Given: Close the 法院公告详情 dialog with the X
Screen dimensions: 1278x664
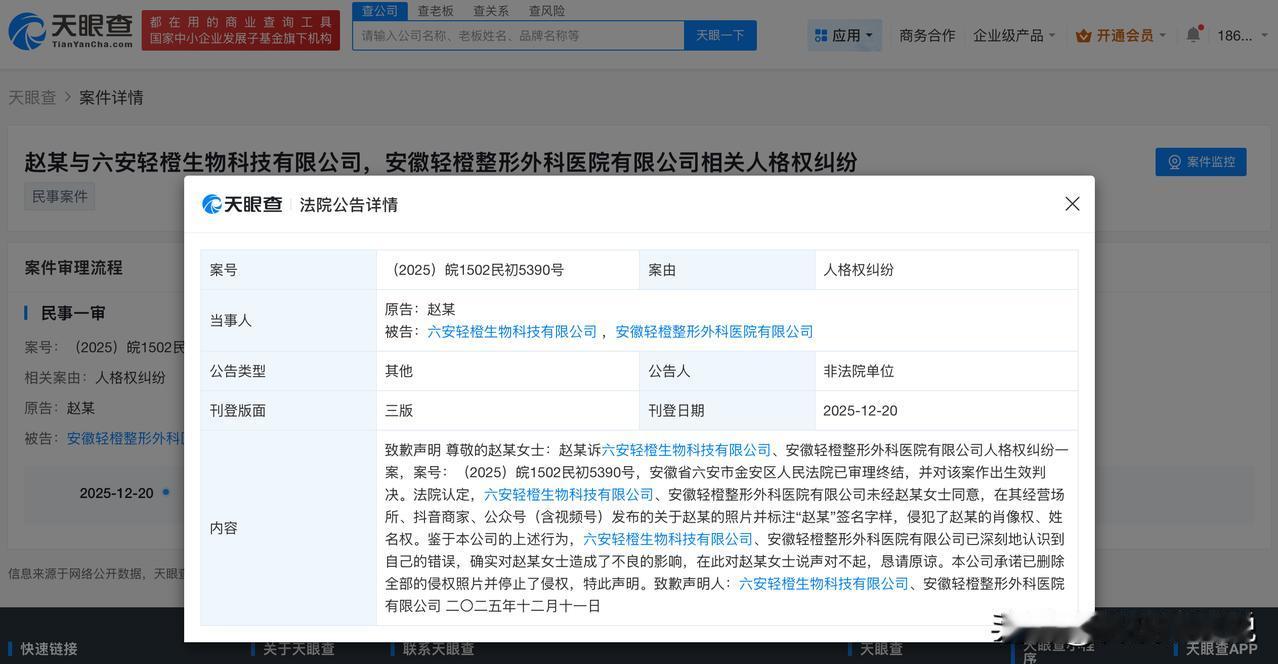Looking at the screenshot, I should click(1072, 203).
